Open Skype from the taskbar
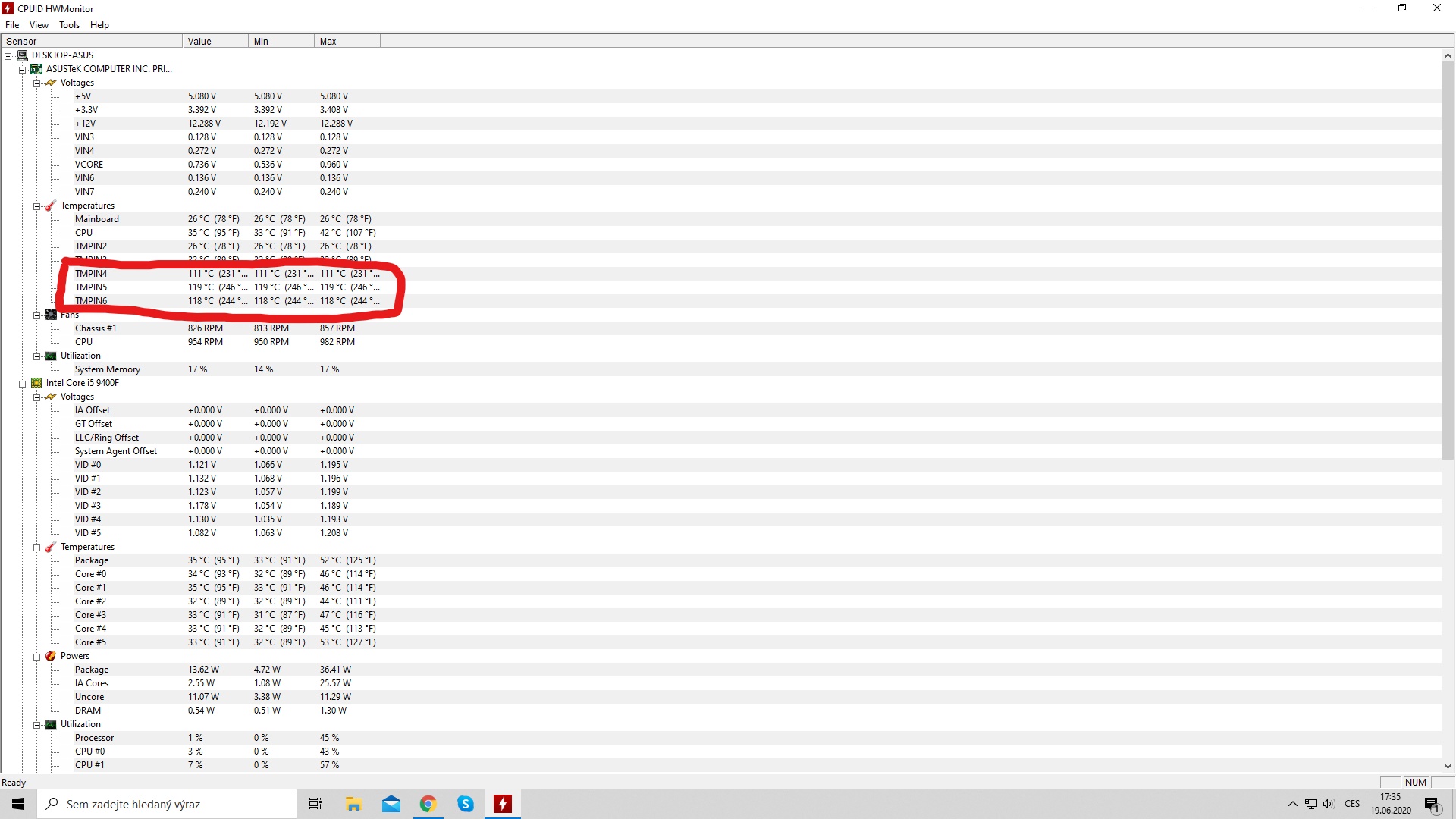Viewport: 1456px width, 819px height. (466, 804)
